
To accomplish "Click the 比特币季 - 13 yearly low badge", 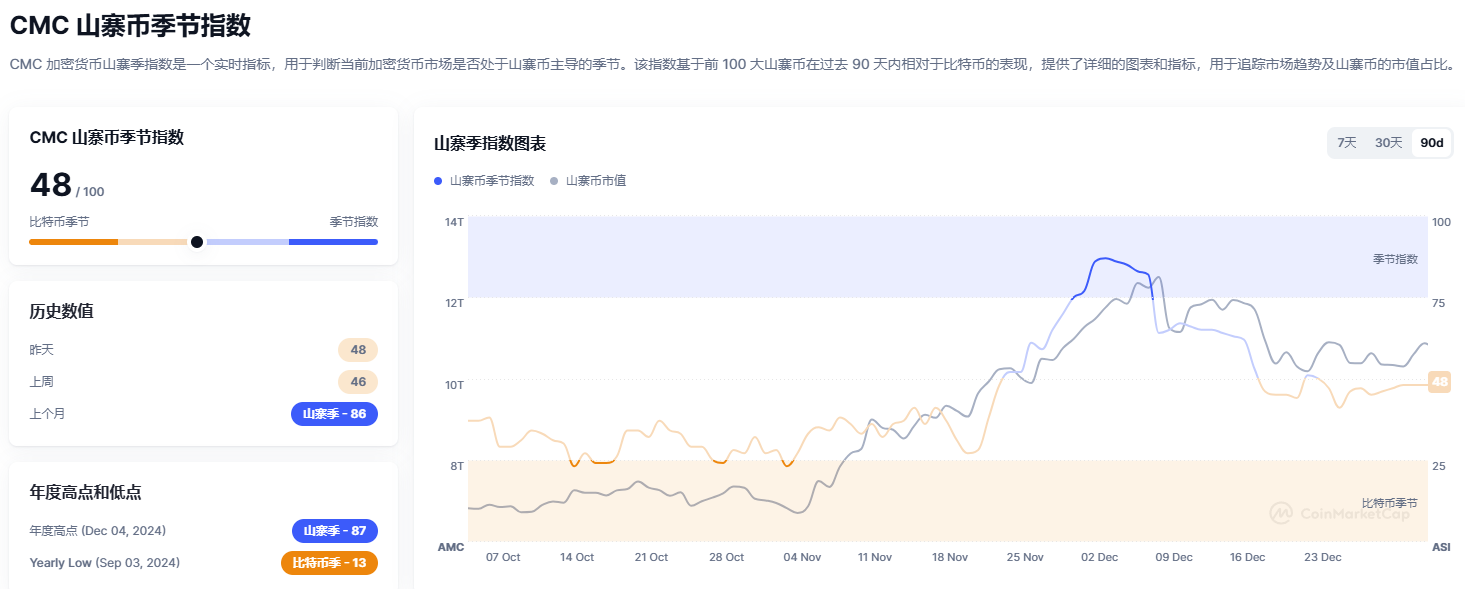I will coord(330,563).
